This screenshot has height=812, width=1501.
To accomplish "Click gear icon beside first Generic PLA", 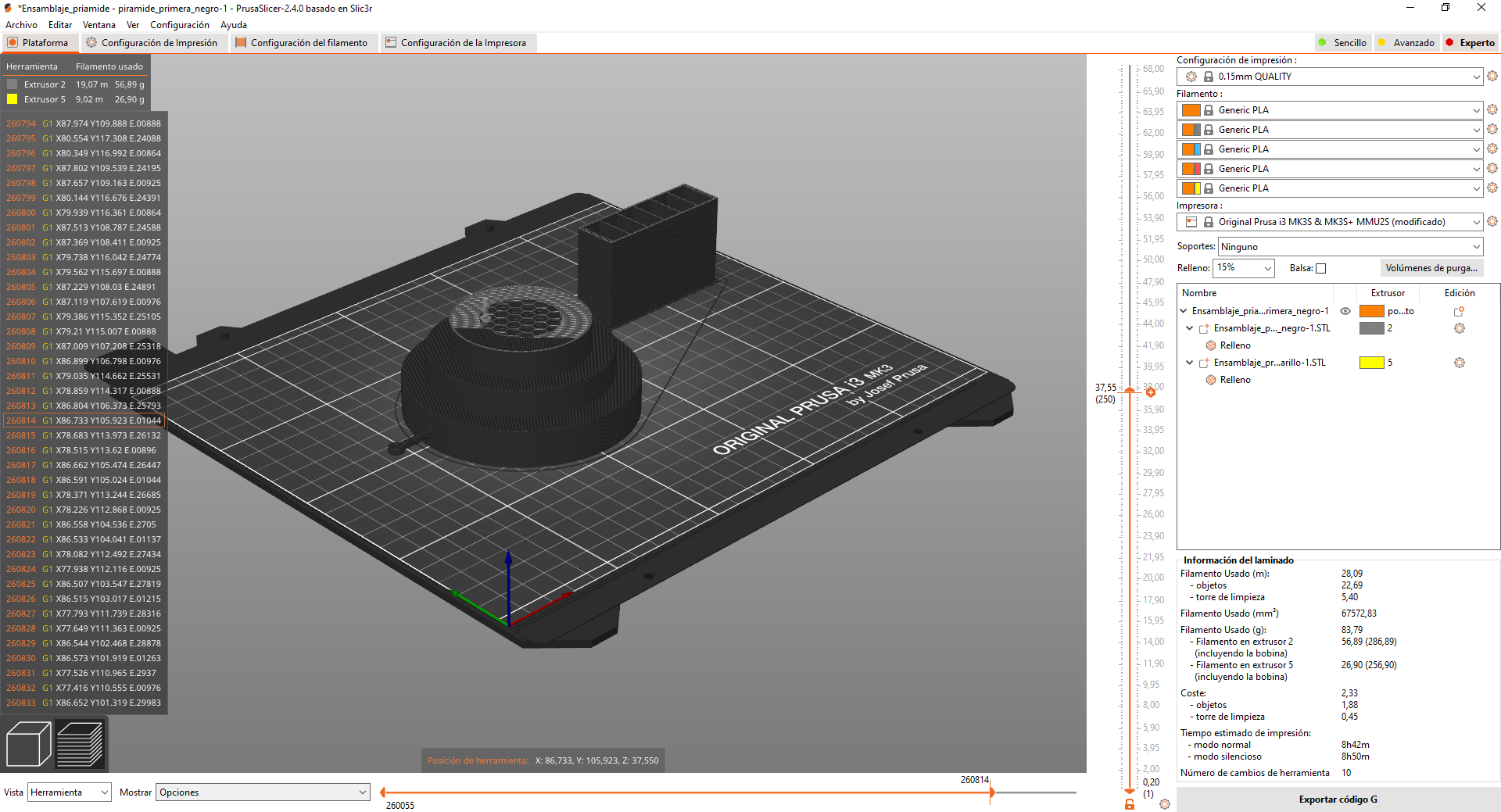I will point(1492,110).
